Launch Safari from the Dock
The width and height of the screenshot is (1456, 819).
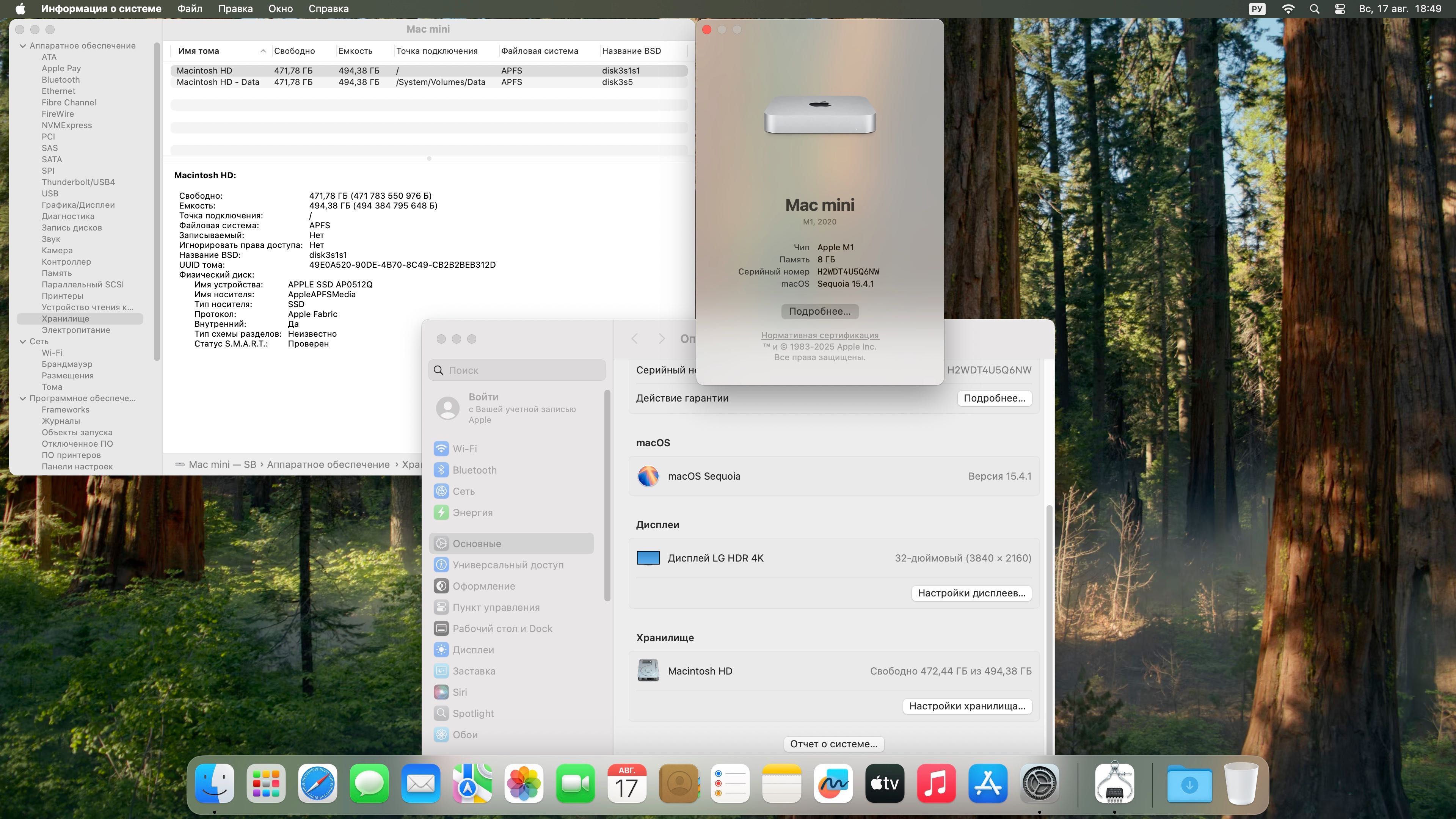(x=318, y=783)
